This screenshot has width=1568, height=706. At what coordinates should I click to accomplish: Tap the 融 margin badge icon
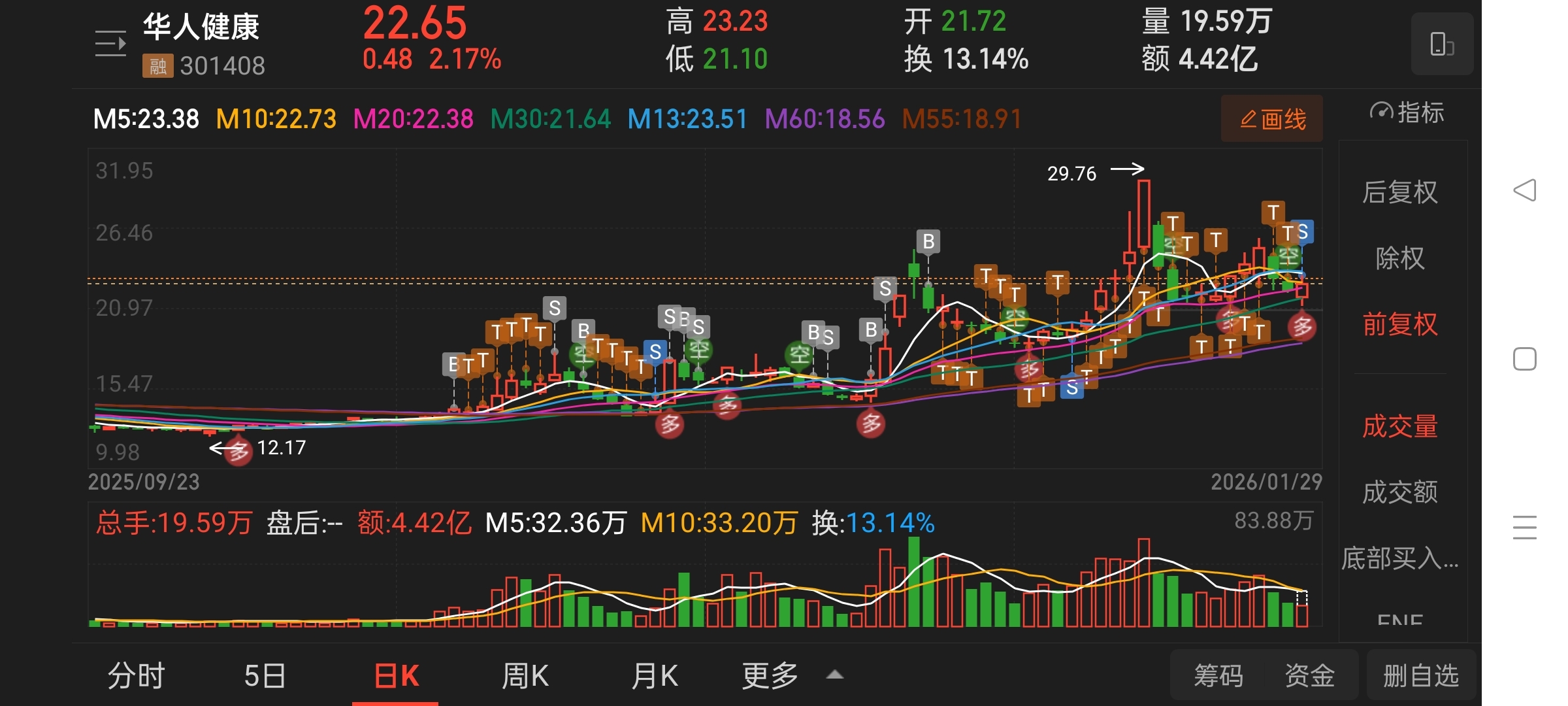(x=157, y=66)
